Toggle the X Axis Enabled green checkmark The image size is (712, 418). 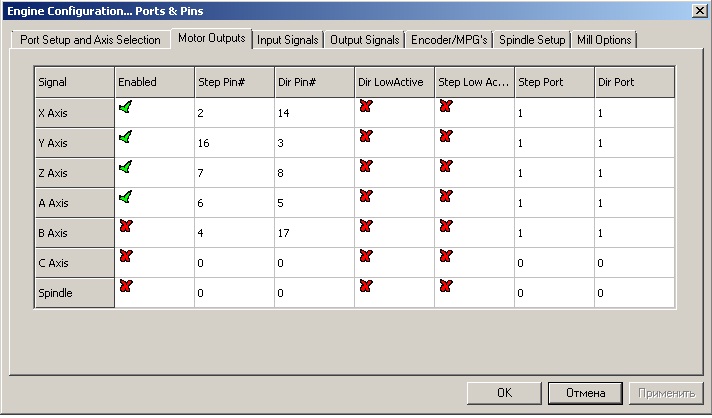tap(125, 106)
